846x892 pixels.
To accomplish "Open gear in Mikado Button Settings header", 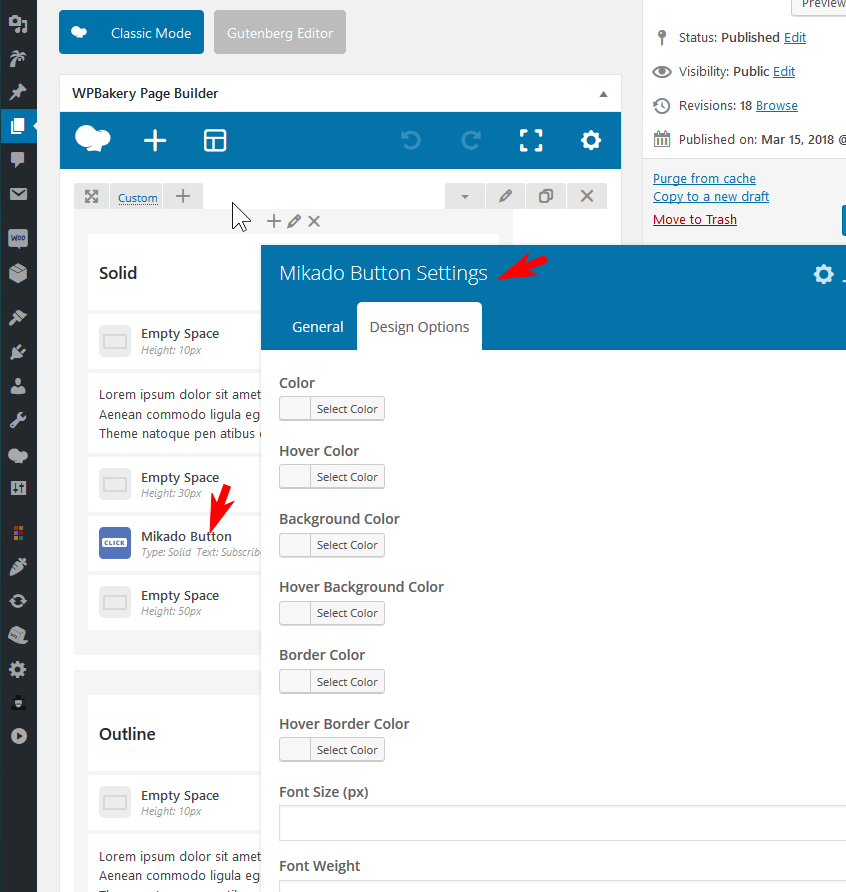I will pyautogui.click(x=823, y=274).
